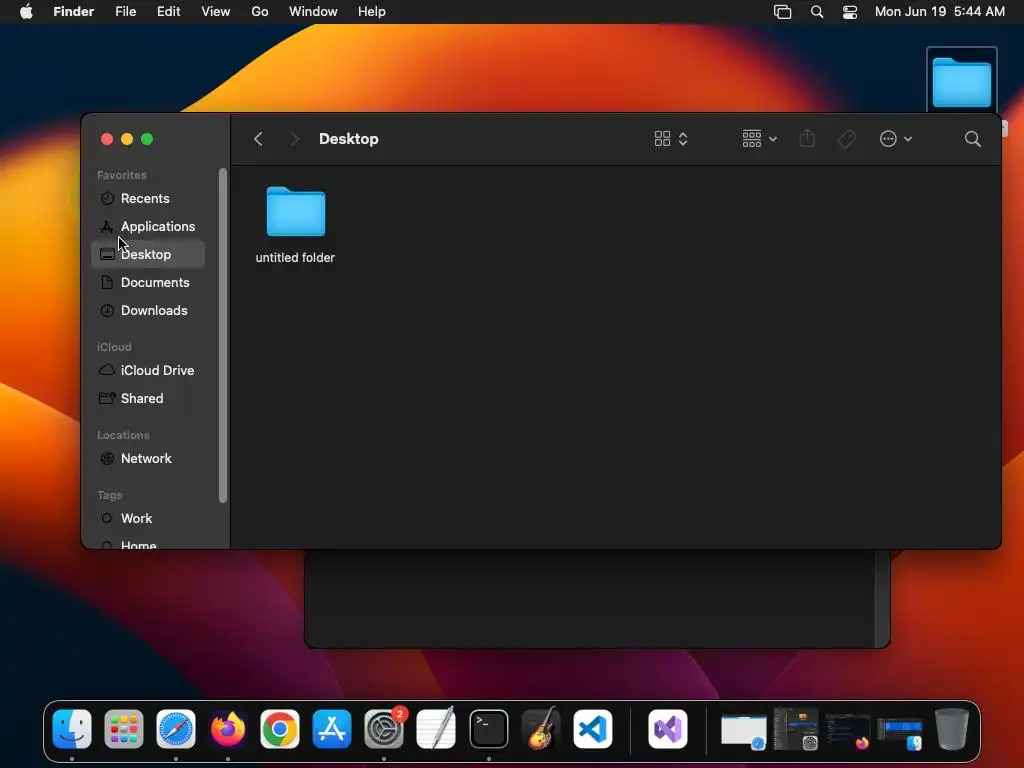The image size is (1024, 768).
Task: Open the Finder menu
Action: pos(74,12)
